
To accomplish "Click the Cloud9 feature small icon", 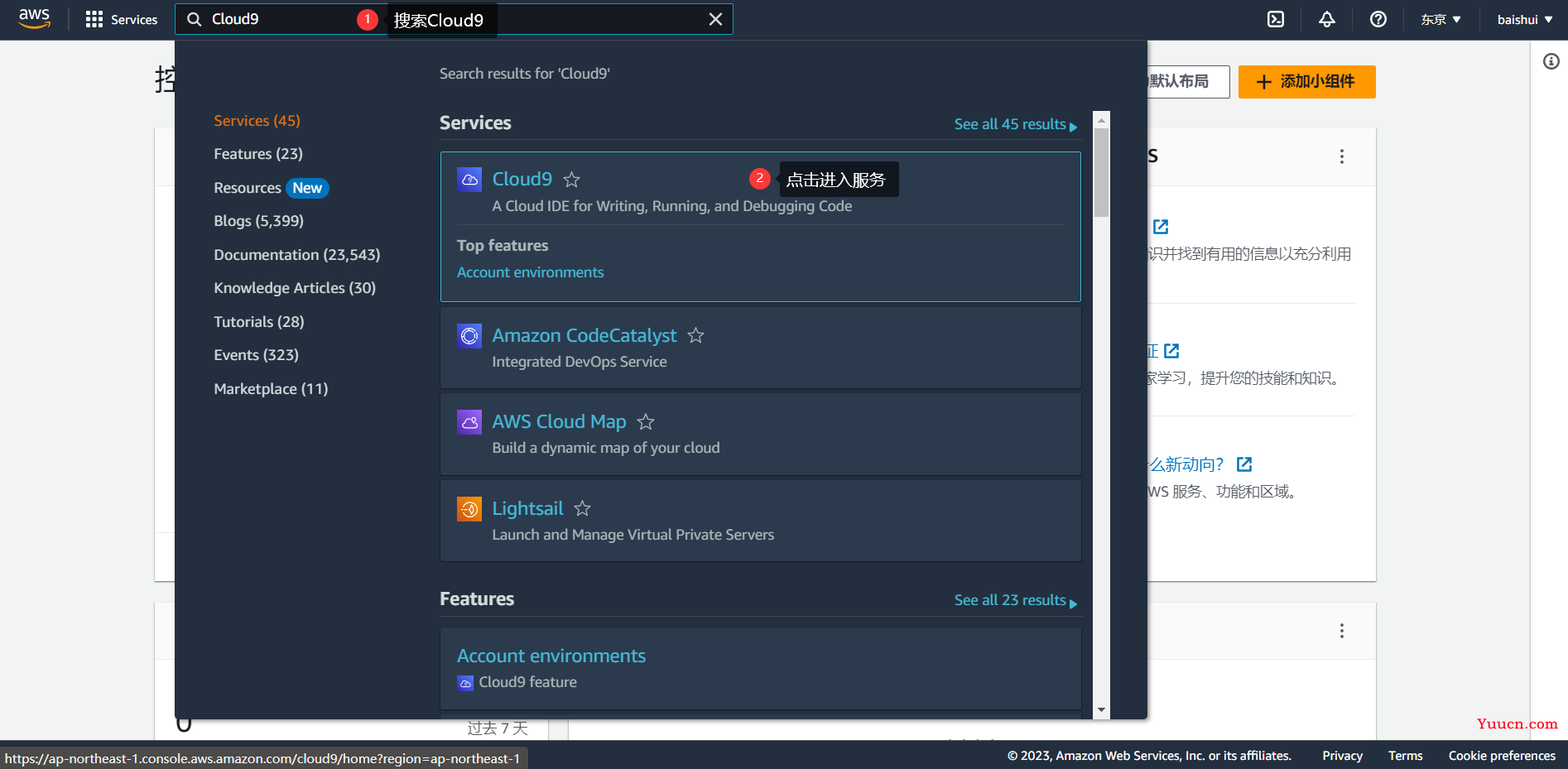I will (465, 683).
